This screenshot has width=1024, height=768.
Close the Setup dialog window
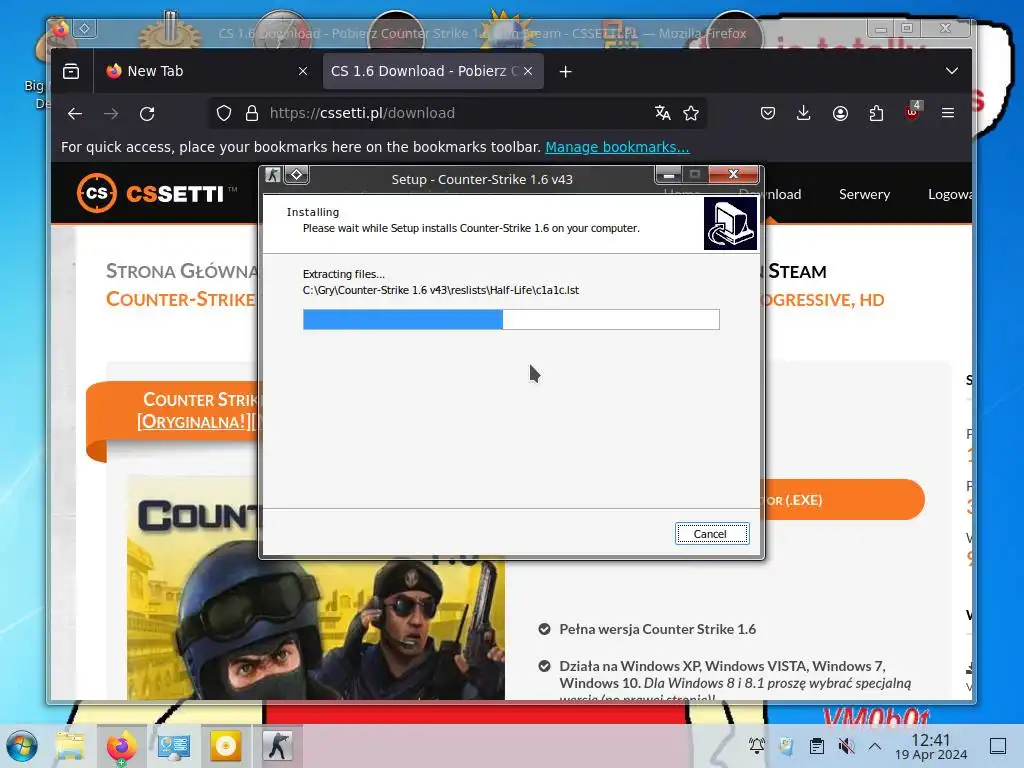(x=733, y=174)
